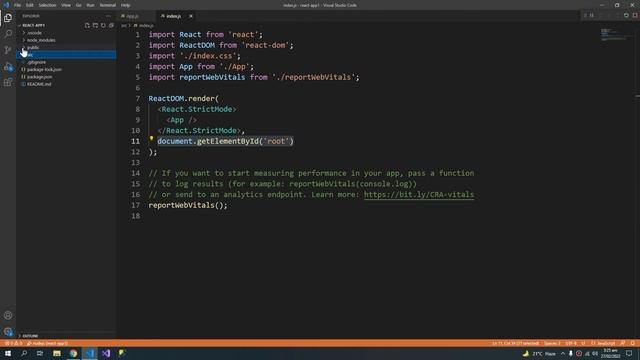This screenshot has width=640, height=360.
Task: Click the src breadcrumb segment
Action: point(124,25)
